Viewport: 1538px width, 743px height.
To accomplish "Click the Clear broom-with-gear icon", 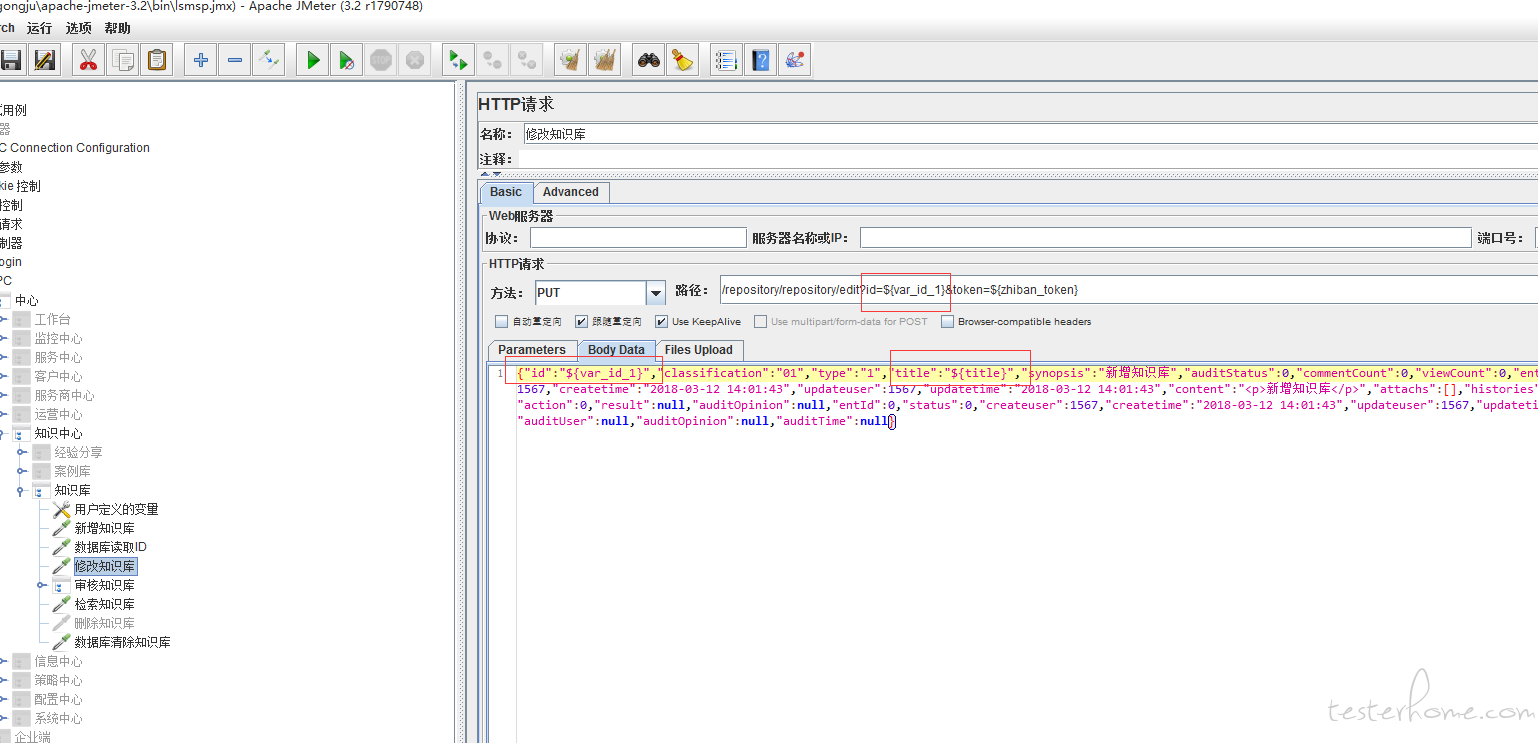I will 571,60.
